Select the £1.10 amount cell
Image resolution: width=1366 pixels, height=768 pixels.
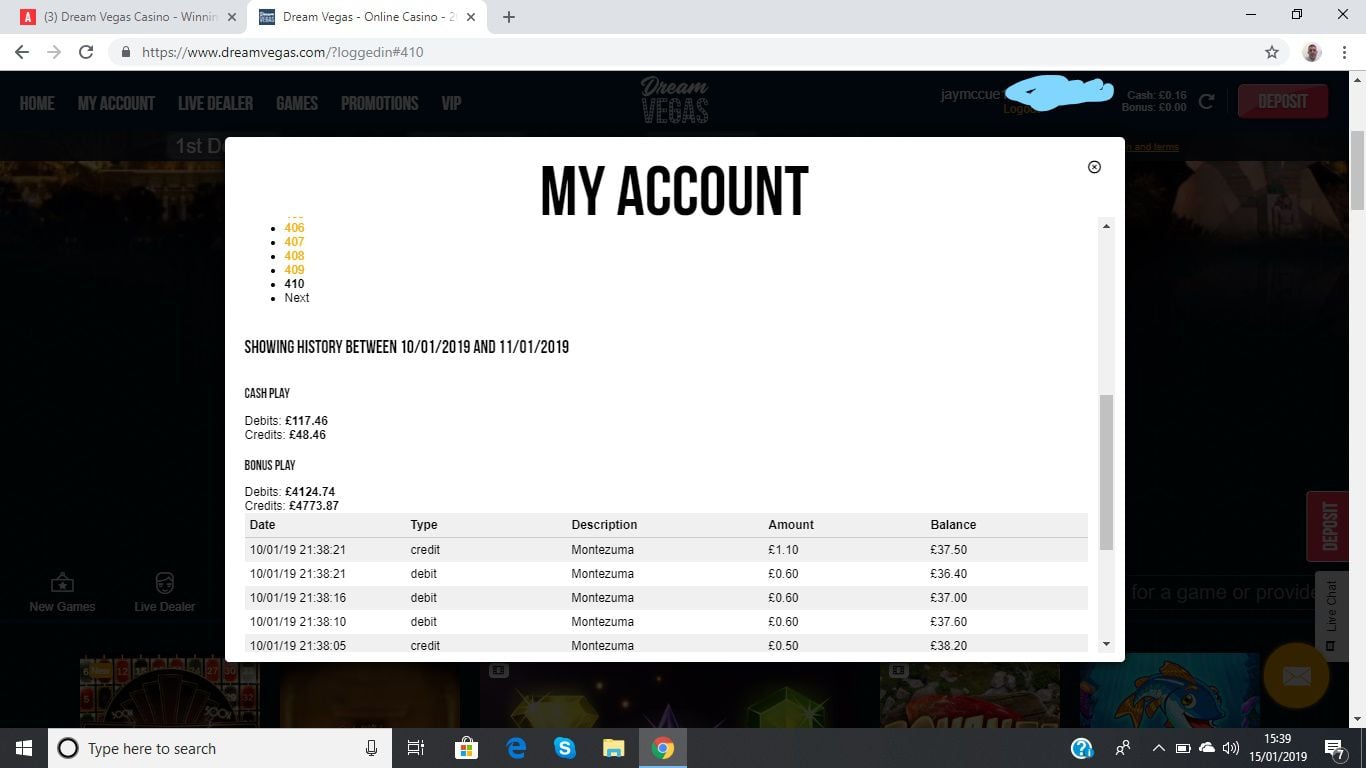(784, 550)
